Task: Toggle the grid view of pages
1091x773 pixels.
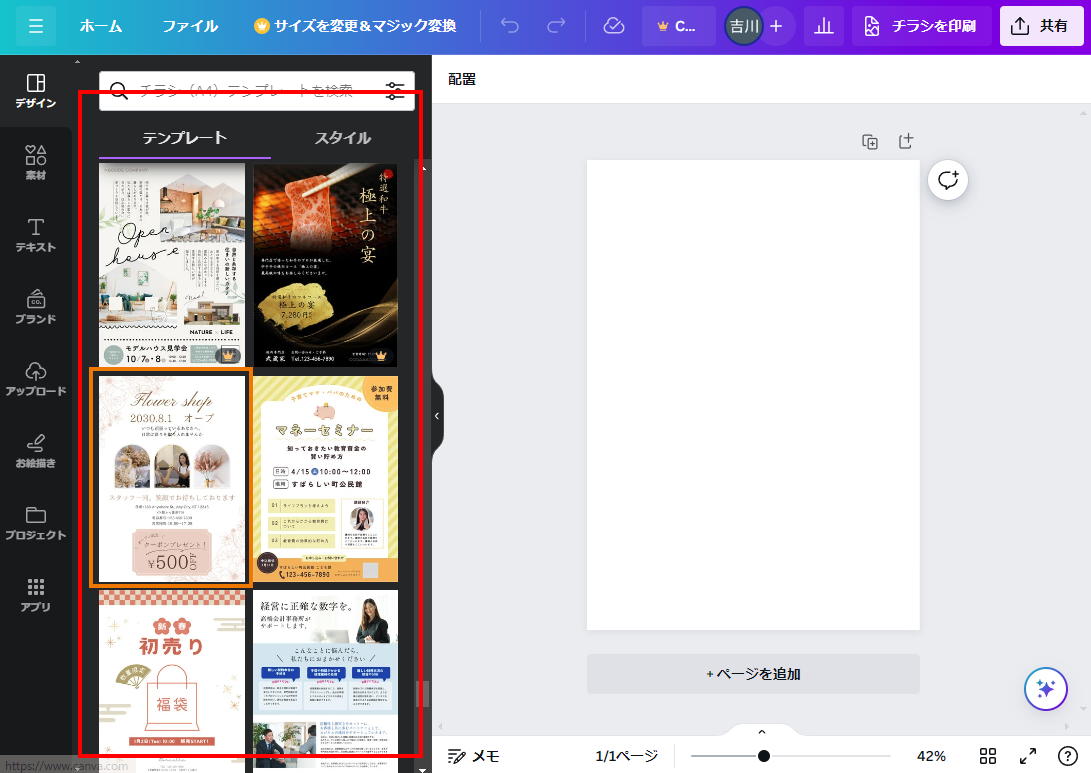Action: pyautogui.click(x=988, y=756)
